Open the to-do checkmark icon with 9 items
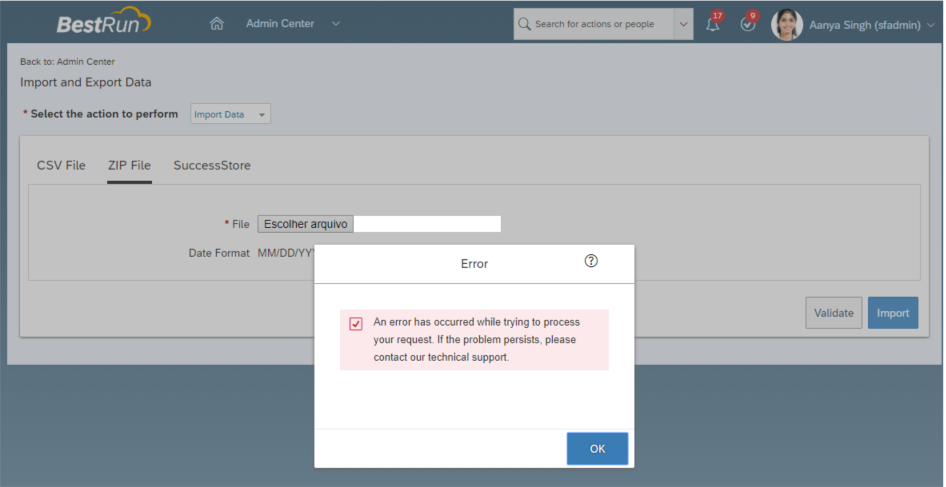 (x=748, y=23)
